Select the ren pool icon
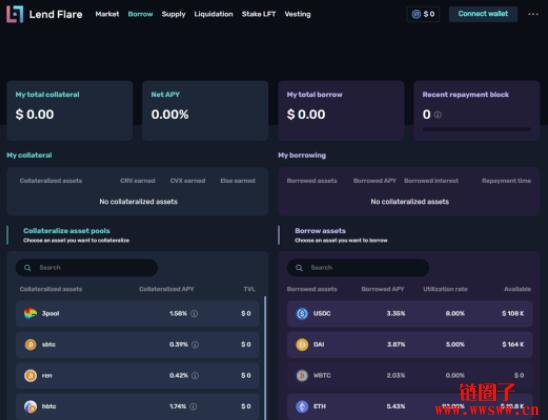Image resolution: width=548 pixels, height=420 pixels. (30, 376)
